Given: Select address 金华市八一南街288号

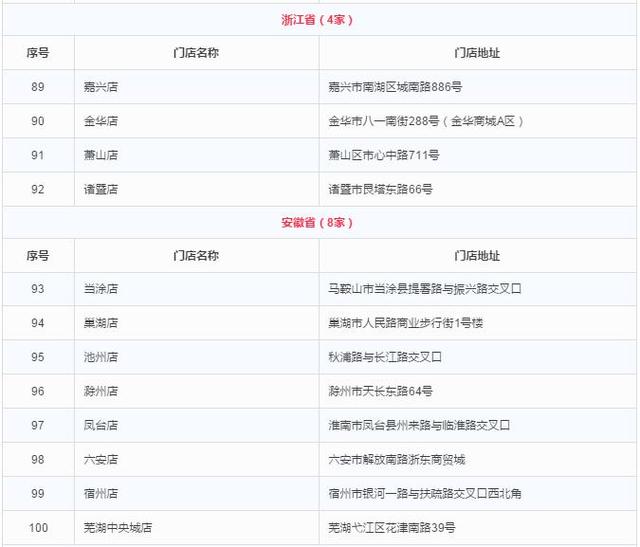Looking at the screenshot, I should (x=384, y=121).
